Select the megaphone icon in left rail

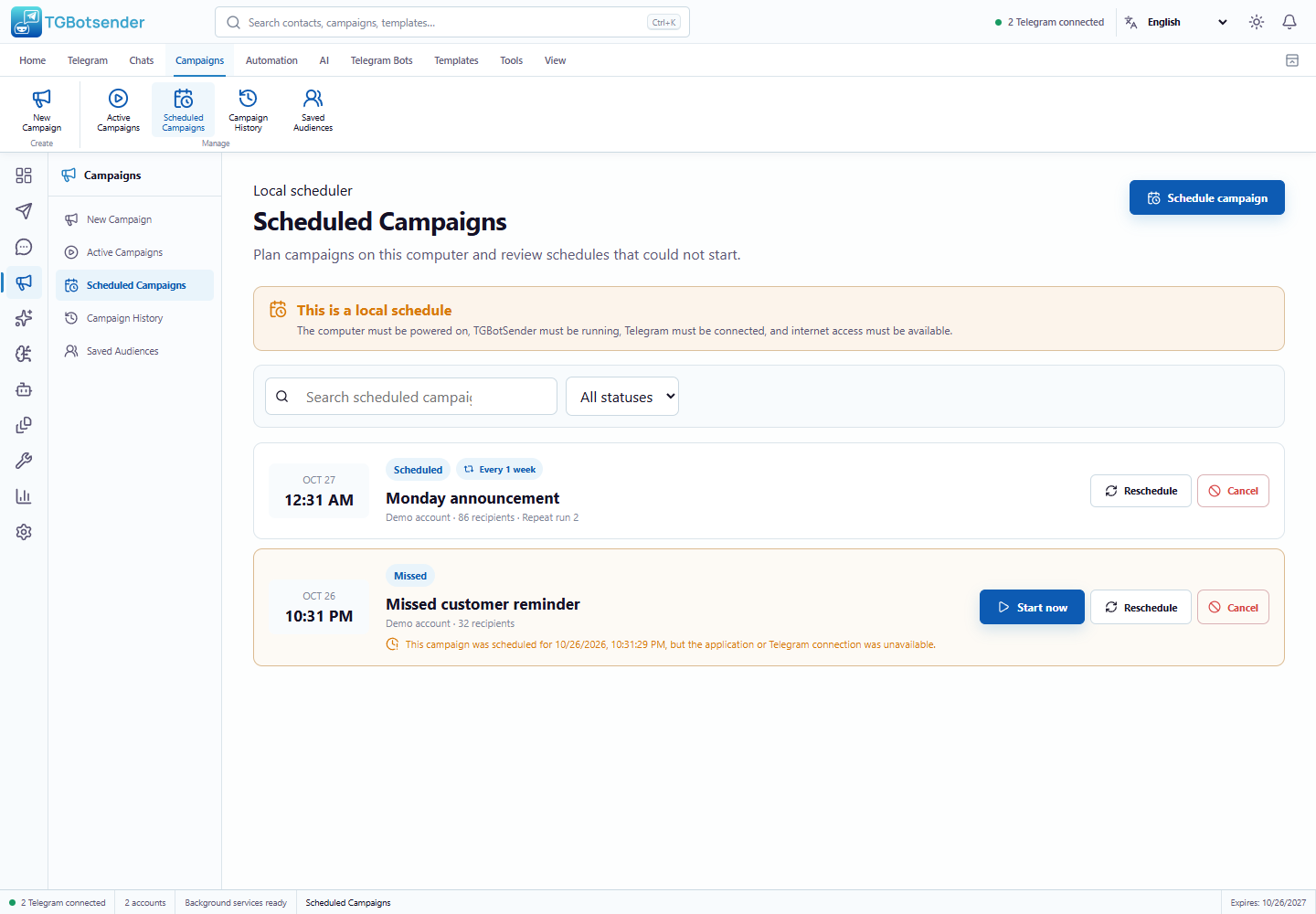(24, 282)
